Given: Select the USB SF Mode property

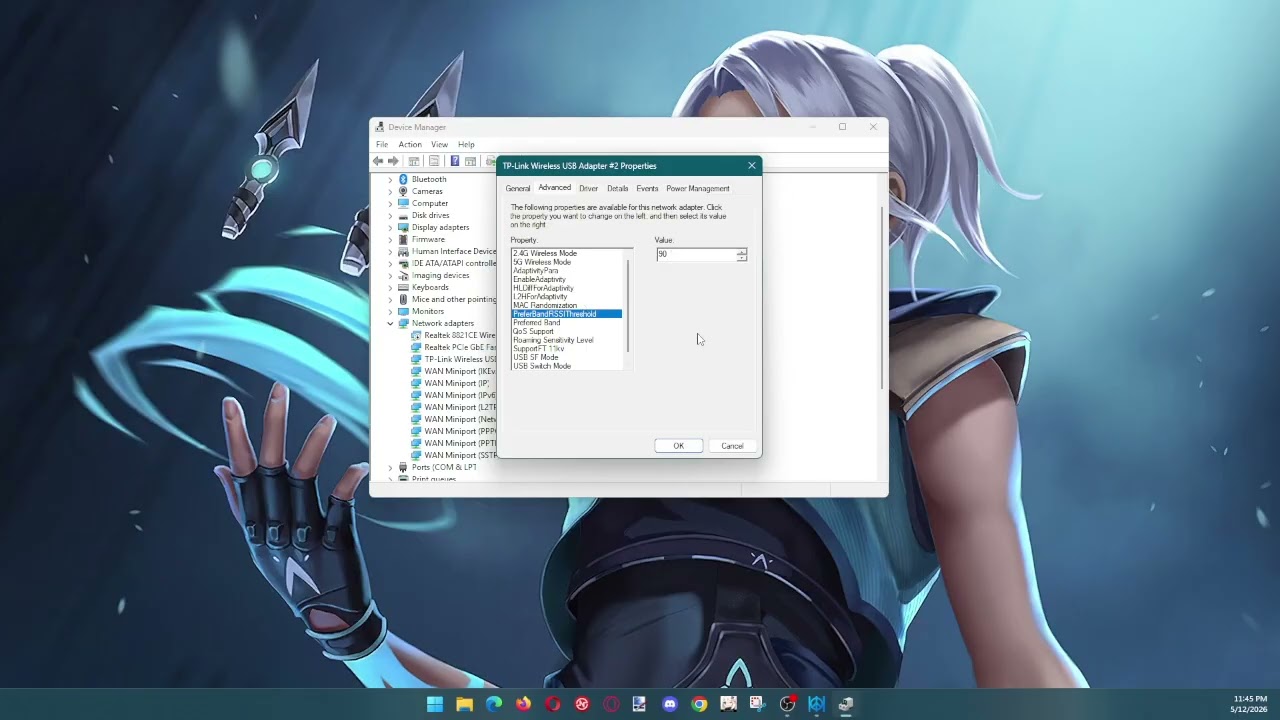Looking at the screenshot, I should point(536,357).
